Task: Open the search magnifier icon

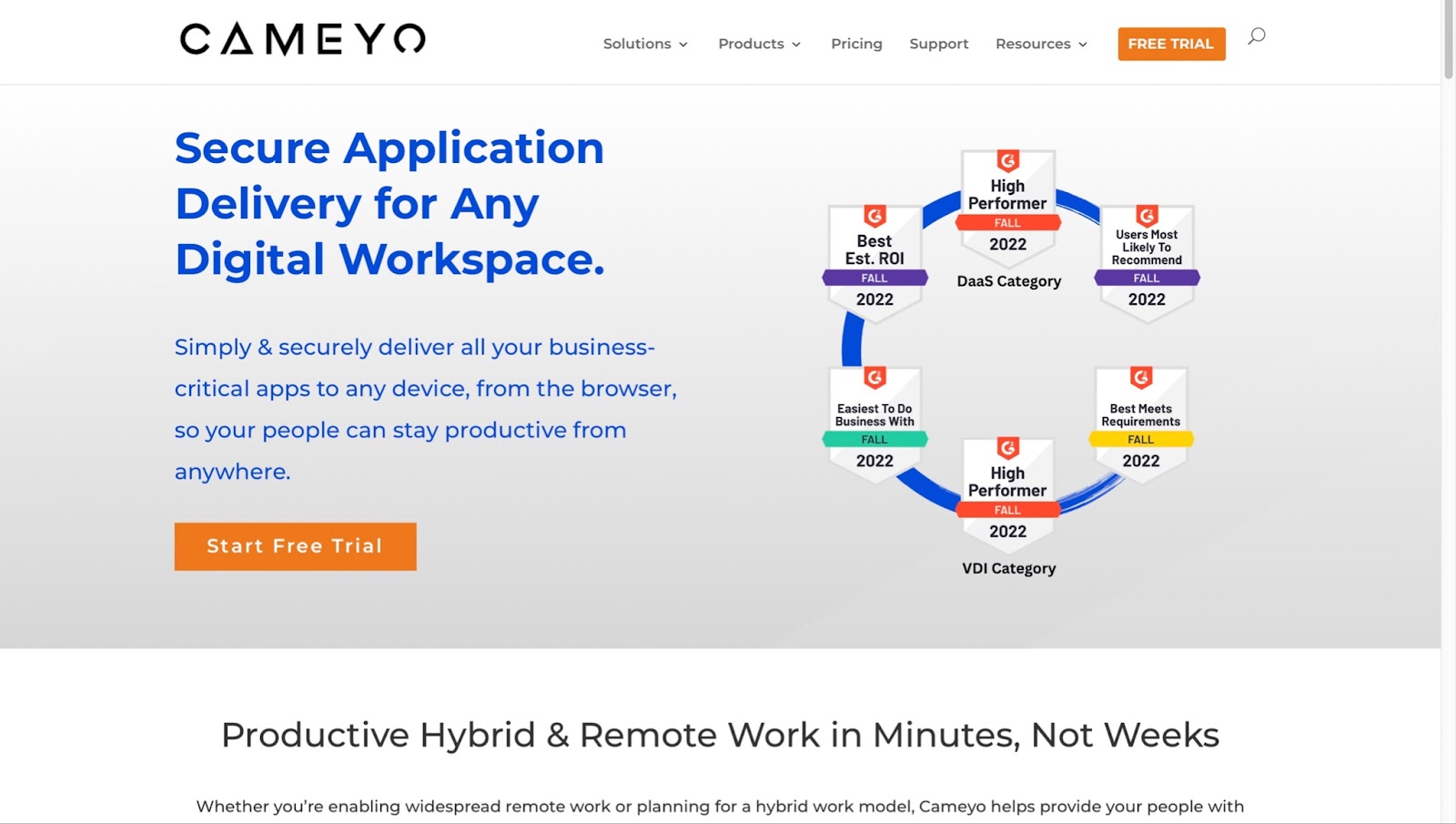Action: tap(1256, 36)
